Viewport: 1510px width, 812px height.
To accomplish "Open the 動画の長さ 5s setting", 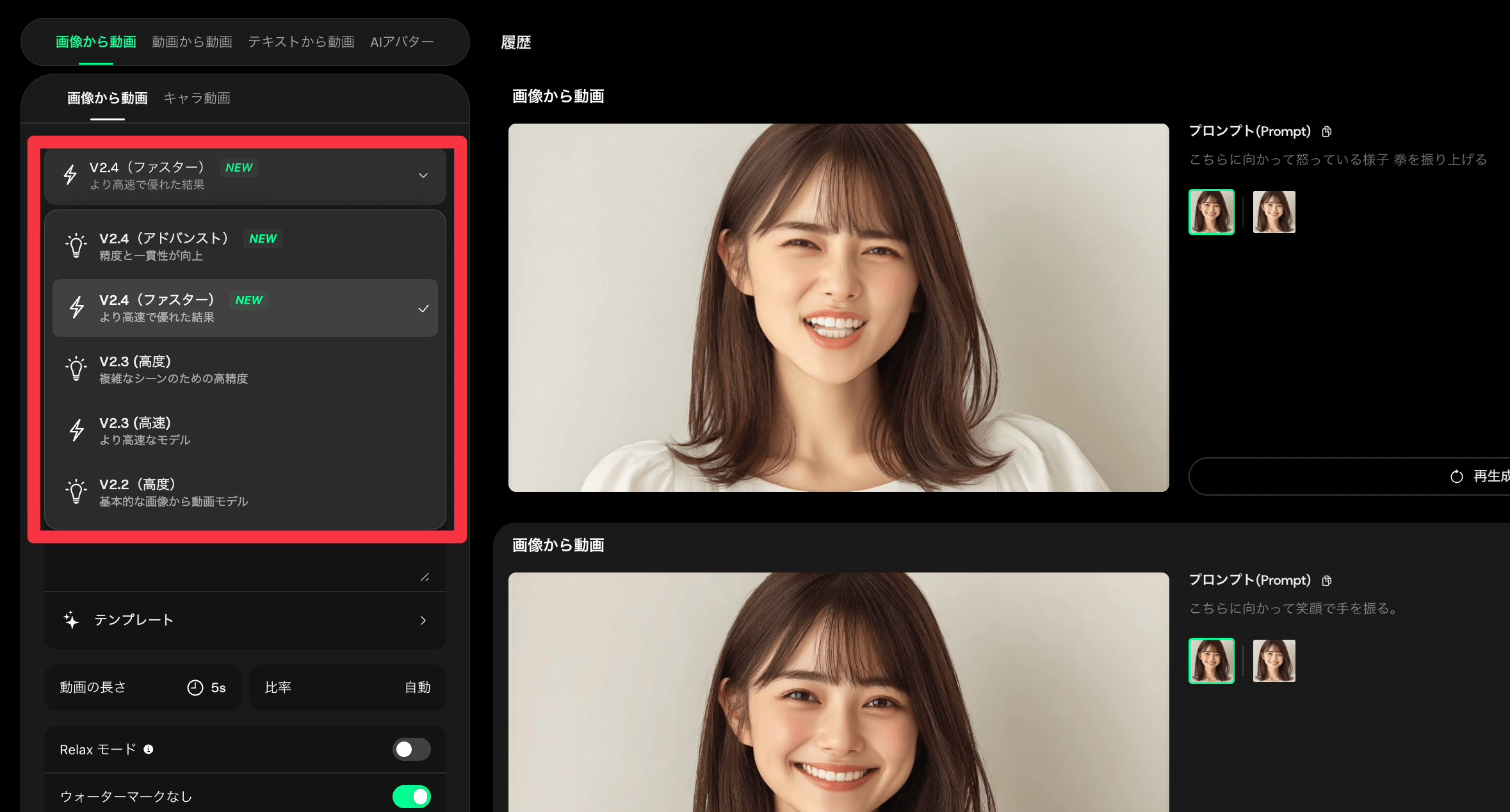I will click(142, 687).
